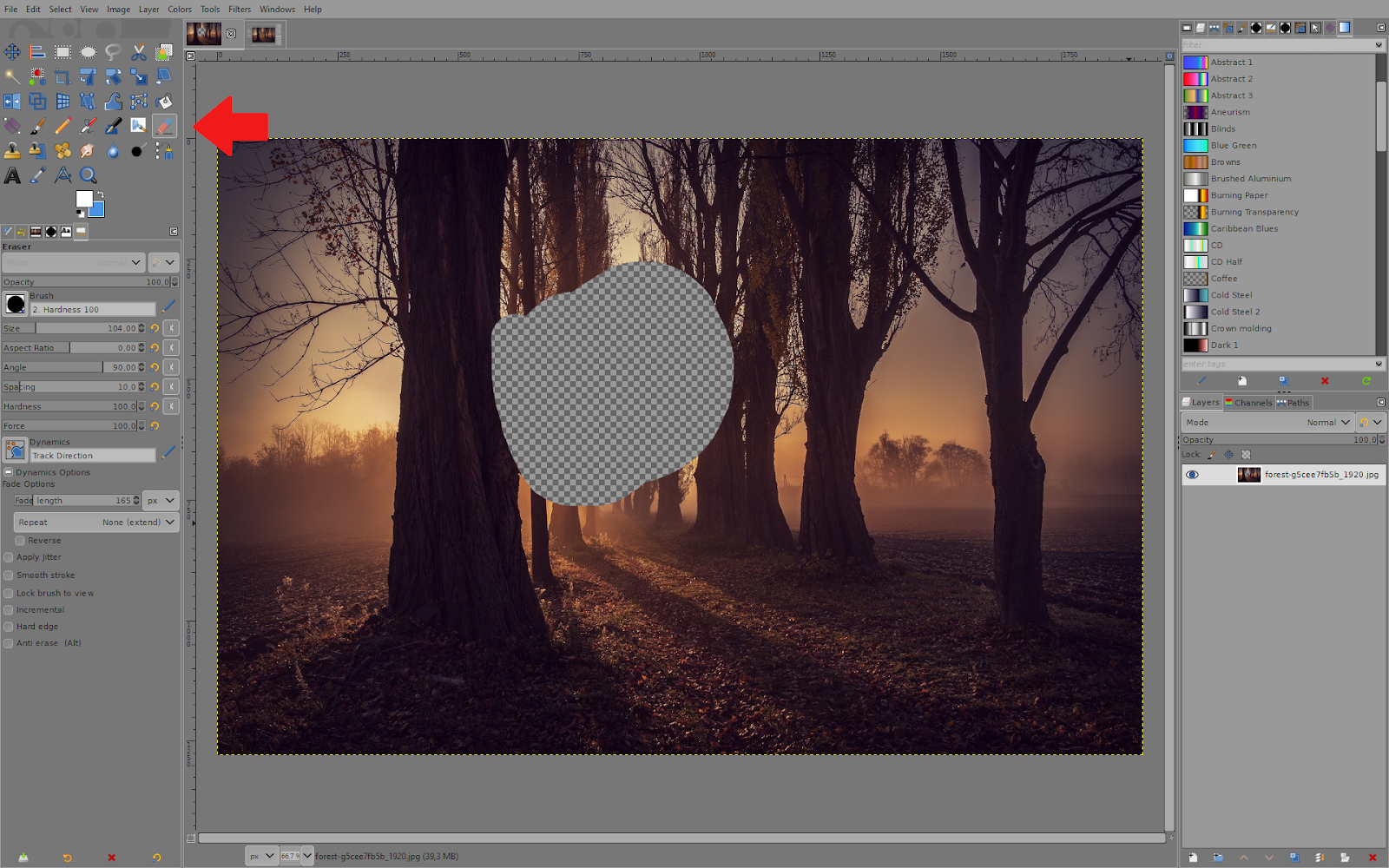
Task: Open the status bar px unit dropdown
Action: pos(261,856)
